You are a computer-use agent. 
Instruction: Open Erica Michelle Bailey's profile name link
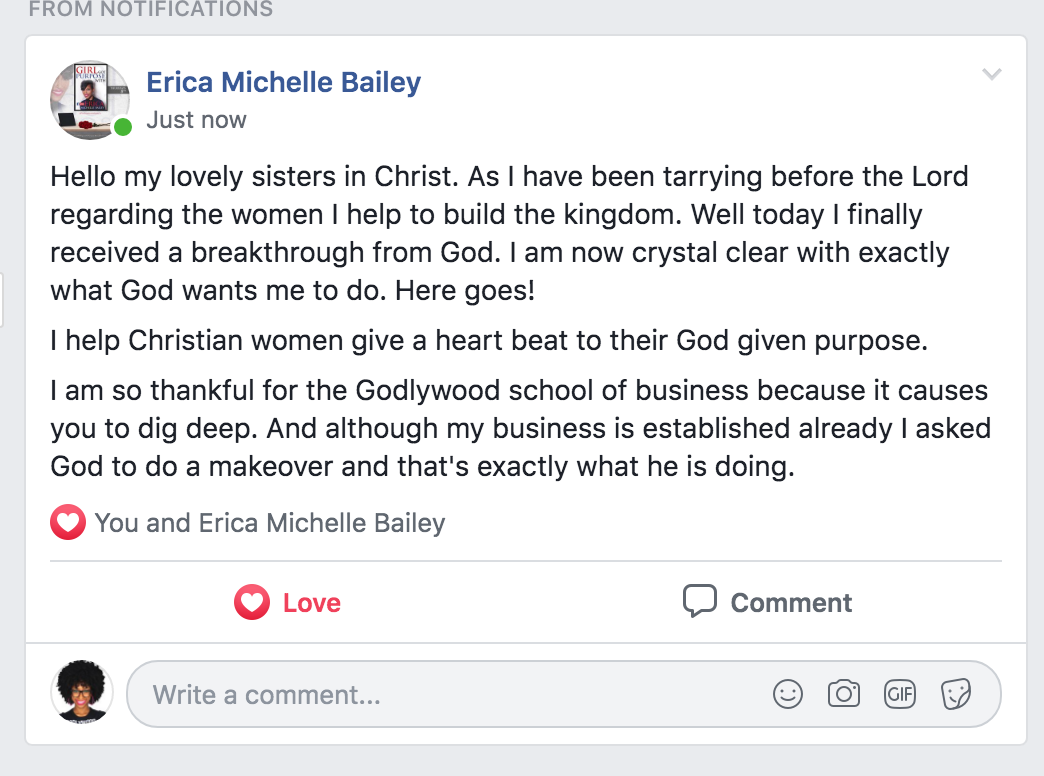tap(284, 83)
